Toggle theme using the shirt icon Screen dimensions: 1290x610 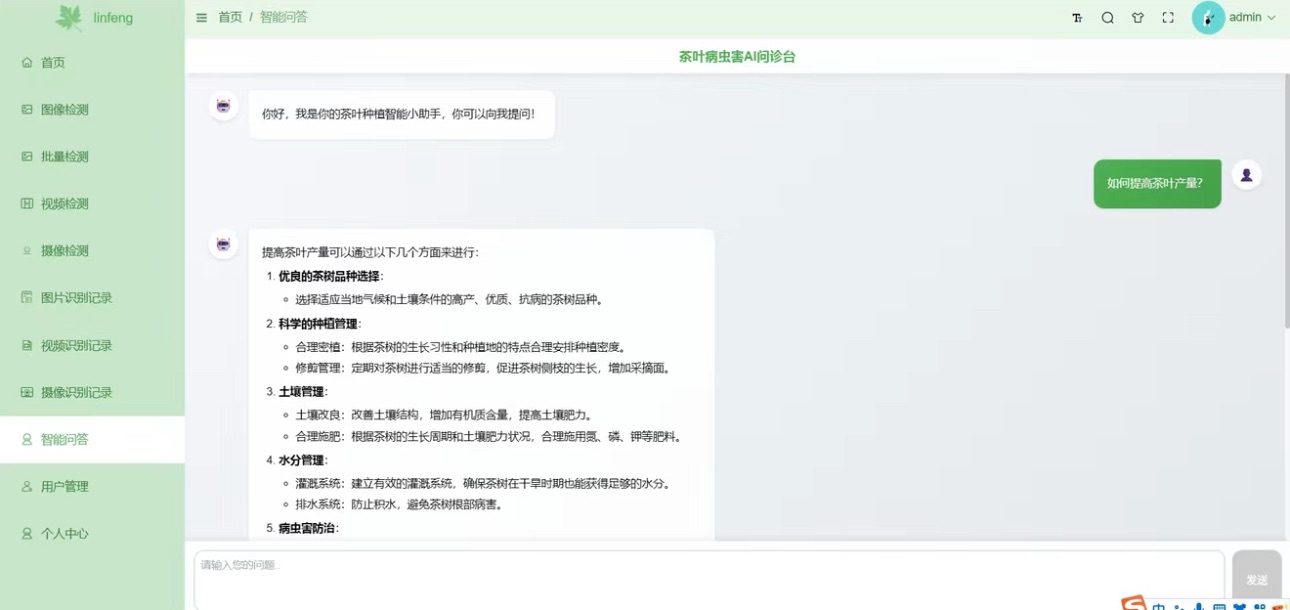click(x=1137, y=17)
